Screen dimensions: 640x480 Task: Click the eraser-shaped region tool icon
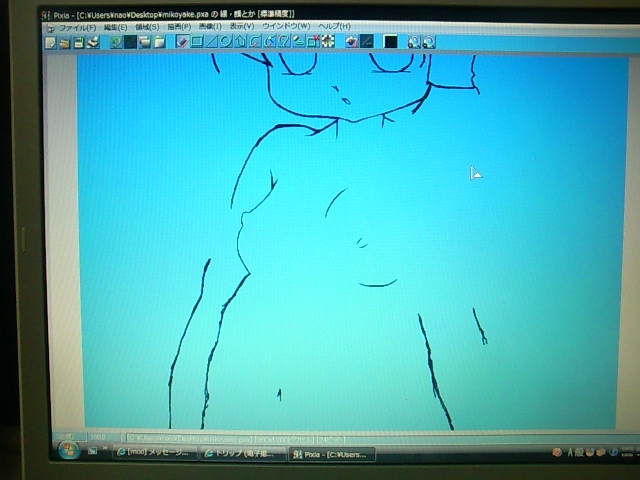tap(299, 42)
